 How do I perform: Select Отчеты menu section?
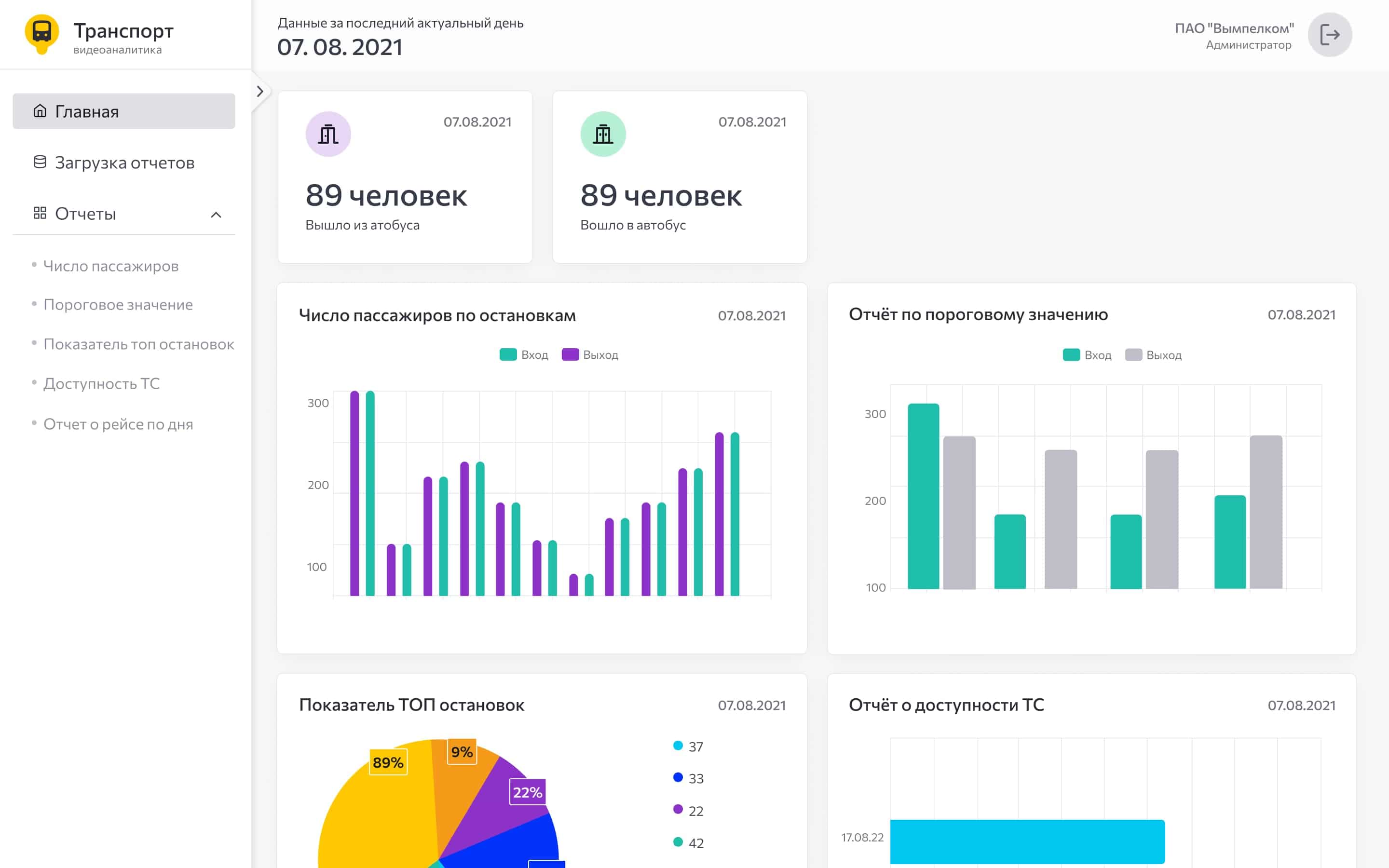click(x=124, y=214)
